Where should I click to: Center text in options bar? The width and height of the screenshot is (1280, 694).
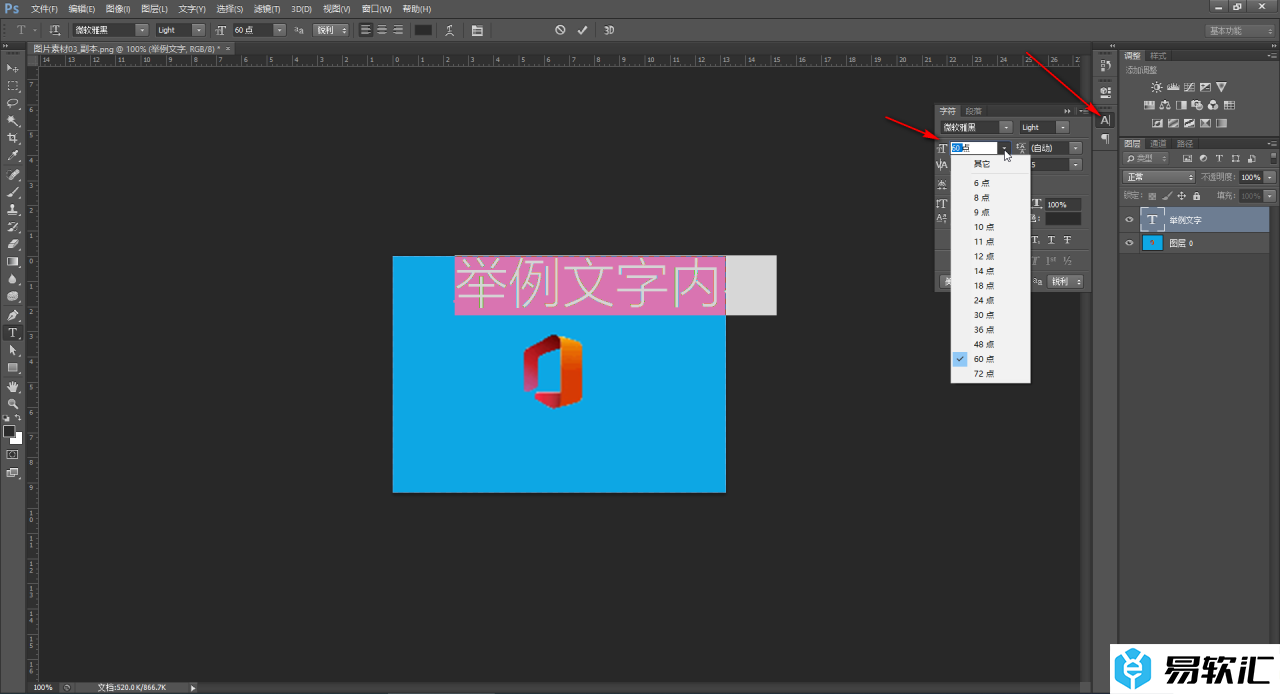pos(382,30)
